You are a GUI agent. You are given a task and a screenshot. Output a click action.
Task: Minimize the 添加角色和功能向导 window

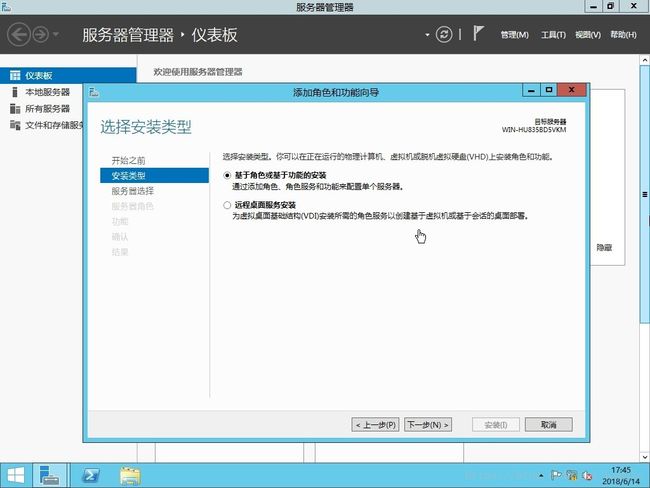[x=531, y=90]
